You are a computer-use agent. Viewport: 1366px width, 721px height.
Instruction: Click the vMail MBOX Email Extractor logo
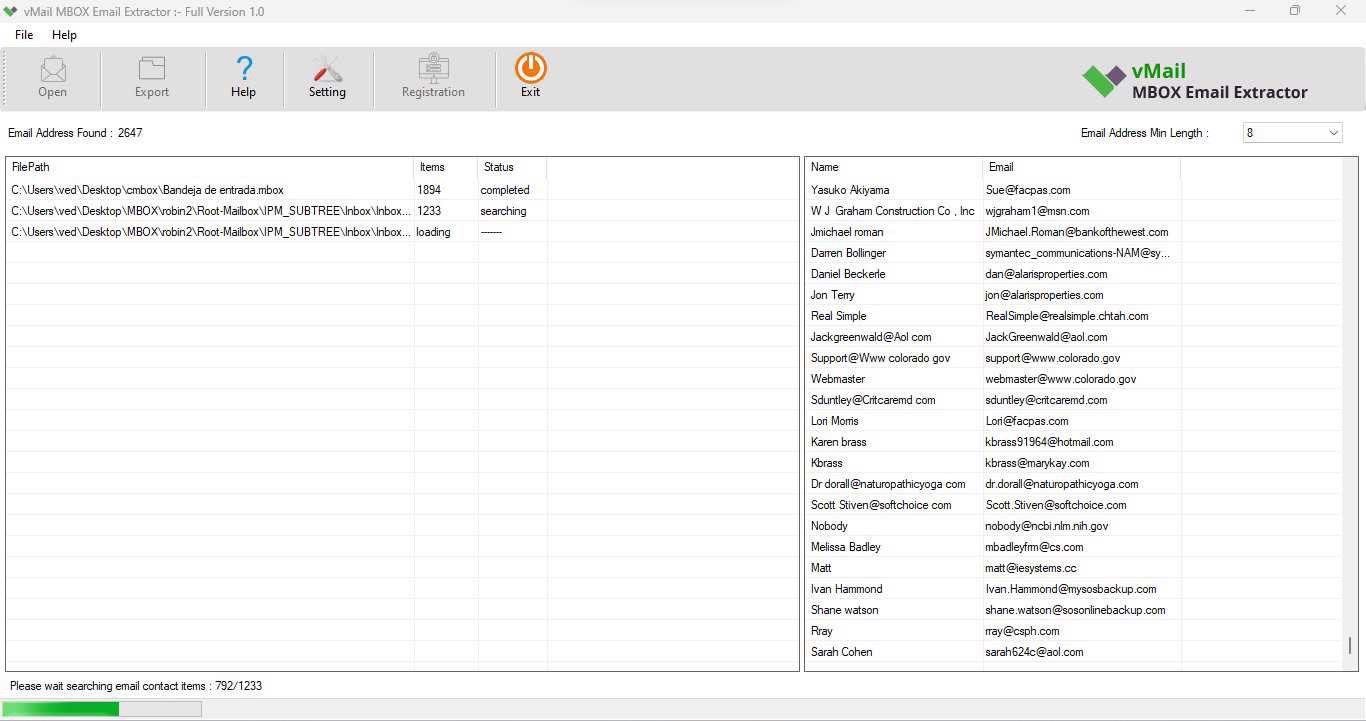click(1195, 81)
